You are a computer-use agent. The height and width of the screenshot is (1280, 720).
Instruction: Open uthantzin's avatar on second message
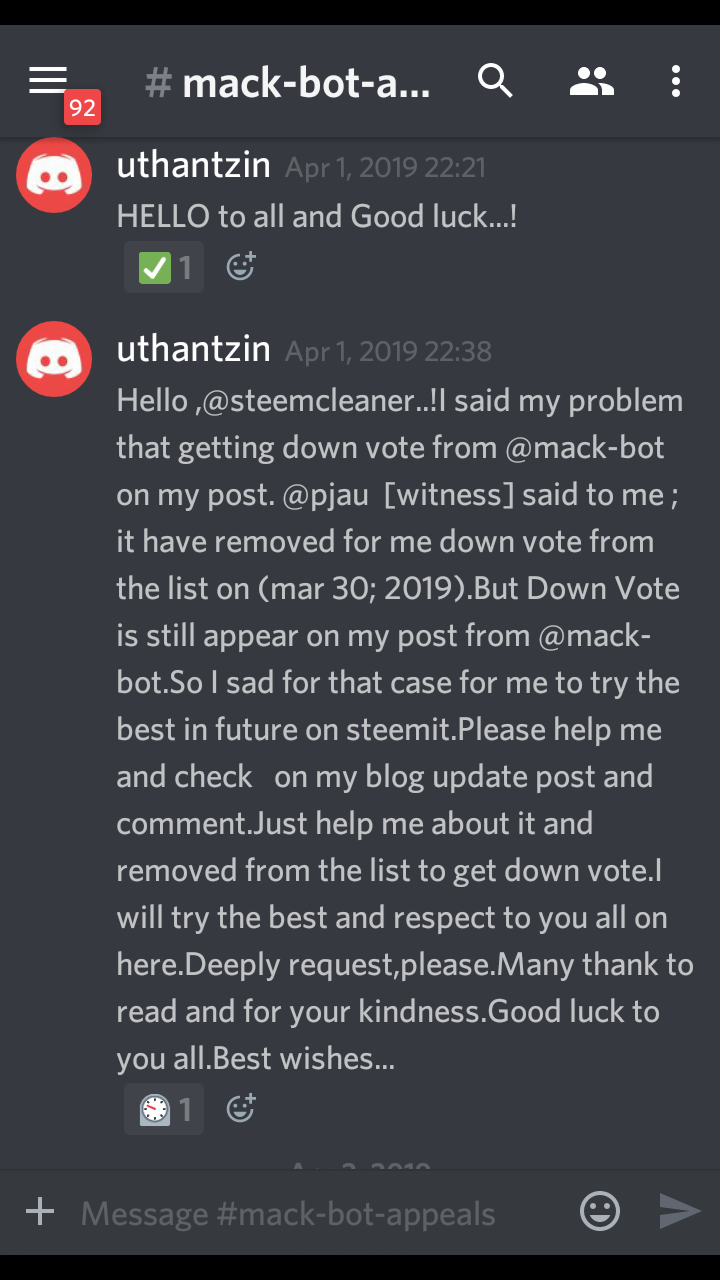[54, 358]
